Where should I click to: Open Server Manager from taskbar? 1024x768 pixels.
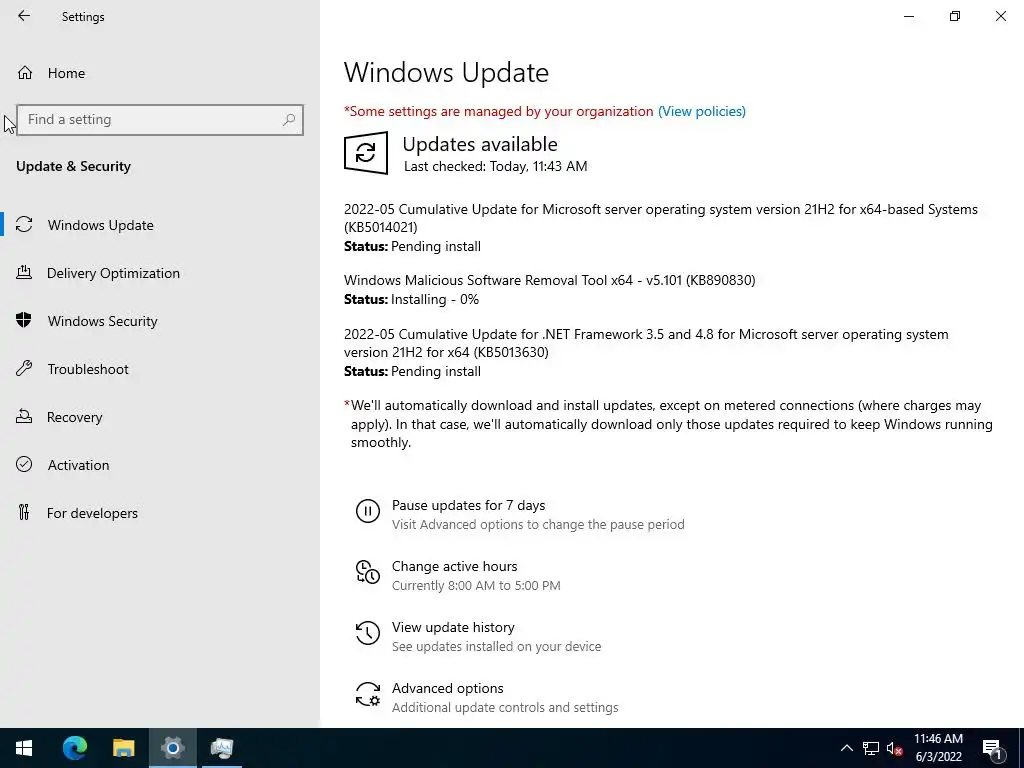tap(221, 748)
